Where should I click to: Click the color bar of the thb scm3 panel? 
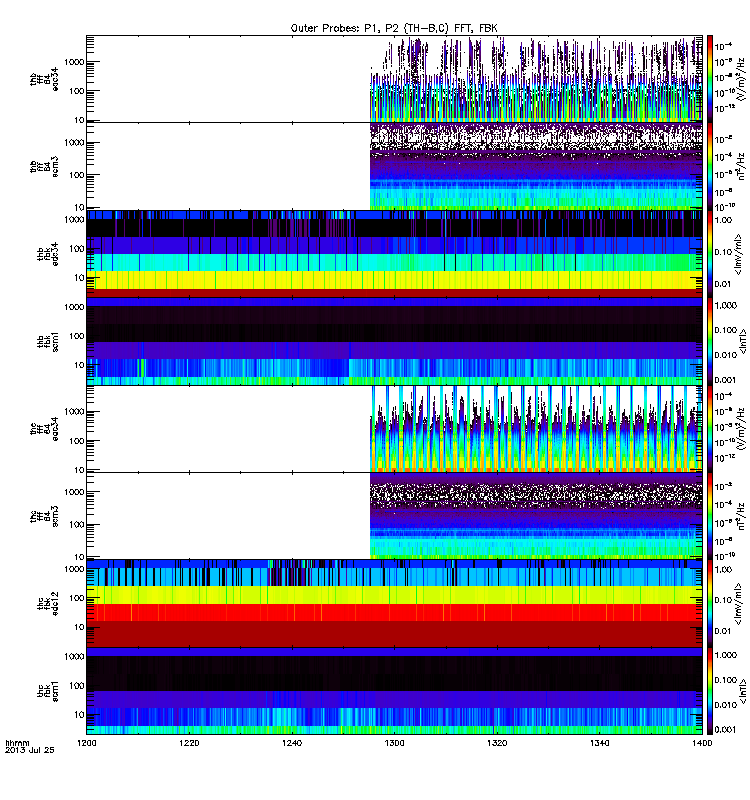(x=710, y=166)
